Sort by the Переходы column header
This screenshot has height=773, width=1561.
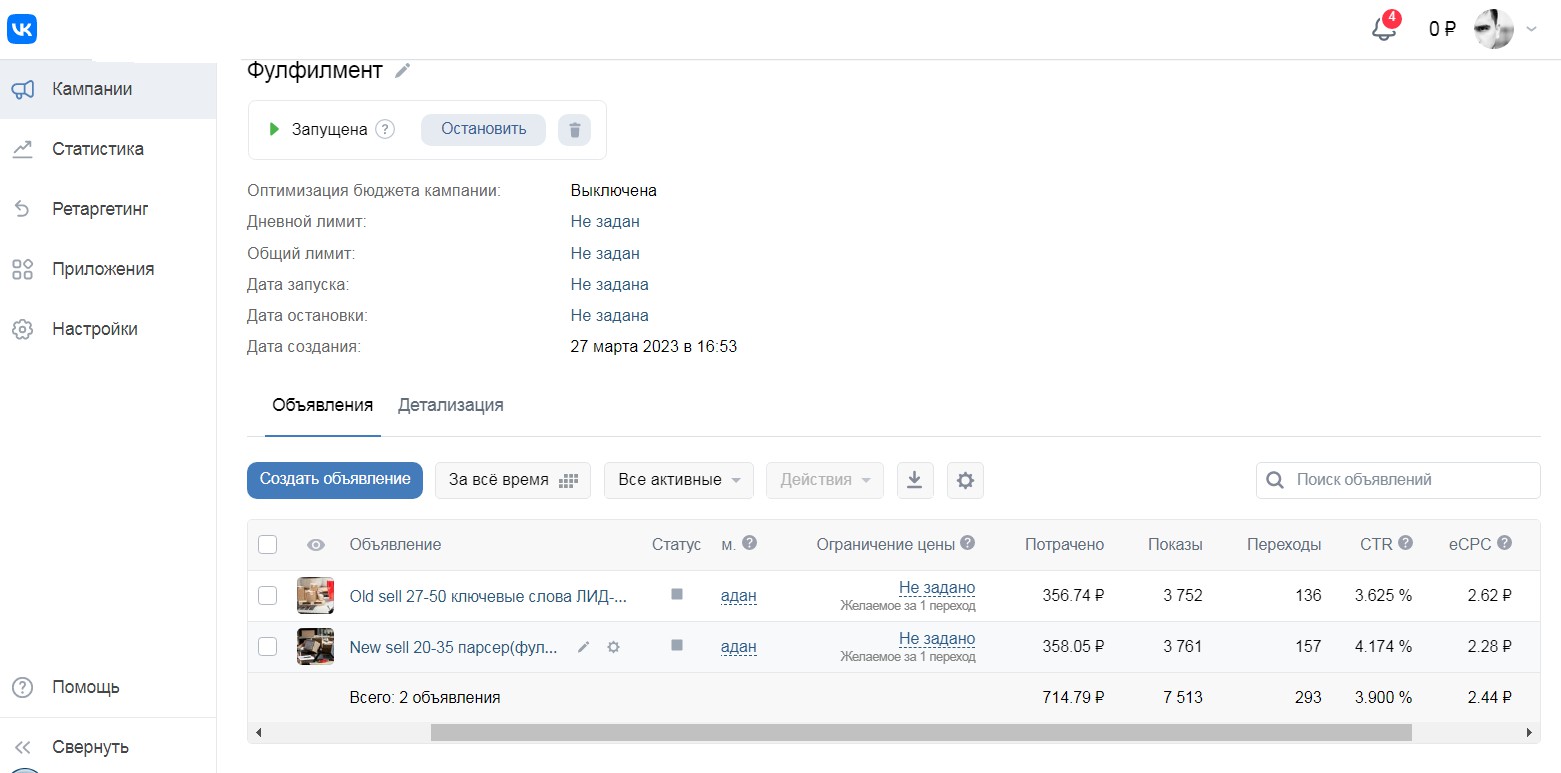click(x=1284, y=544)
